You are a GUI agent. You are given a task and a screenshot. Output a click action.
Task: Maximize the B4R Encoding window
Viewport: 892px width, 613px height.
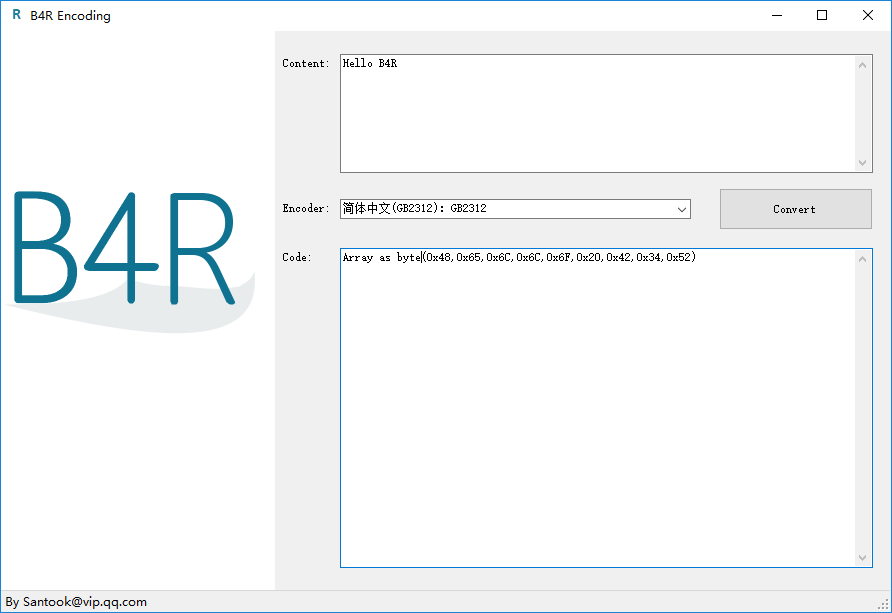point(821,15)
